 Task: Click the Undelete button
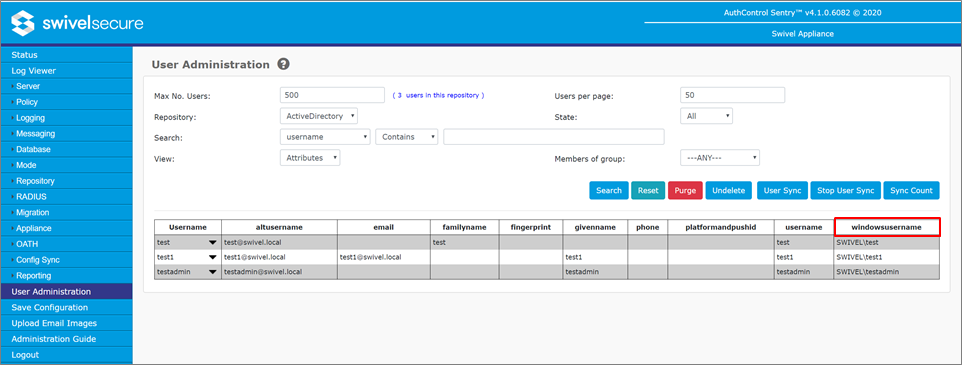pyautogui.click(x=729, y=191)
